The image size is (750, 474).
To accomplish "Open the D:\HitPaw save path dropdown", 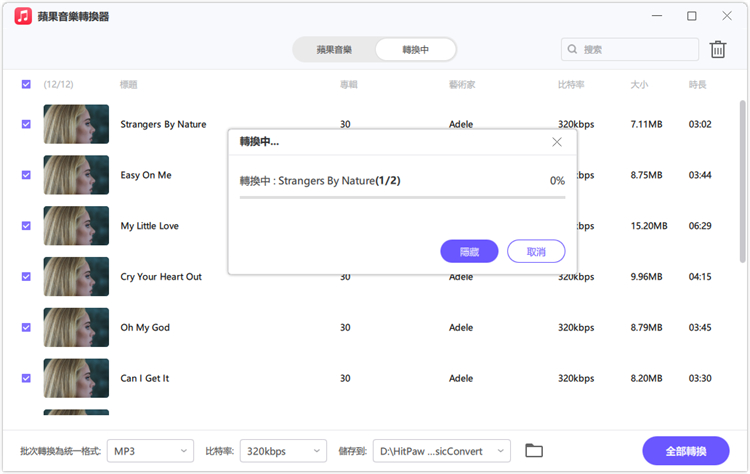I will click(441, 451).
